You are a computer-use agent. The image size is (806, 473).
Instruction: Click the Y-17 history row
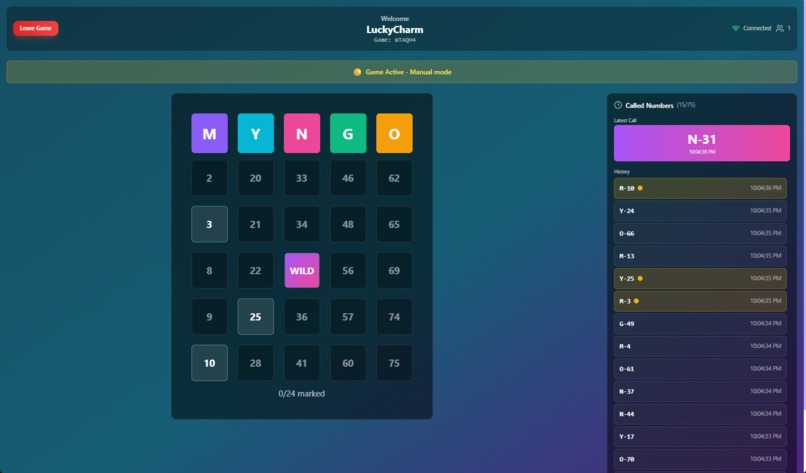(x=700, y=437)
